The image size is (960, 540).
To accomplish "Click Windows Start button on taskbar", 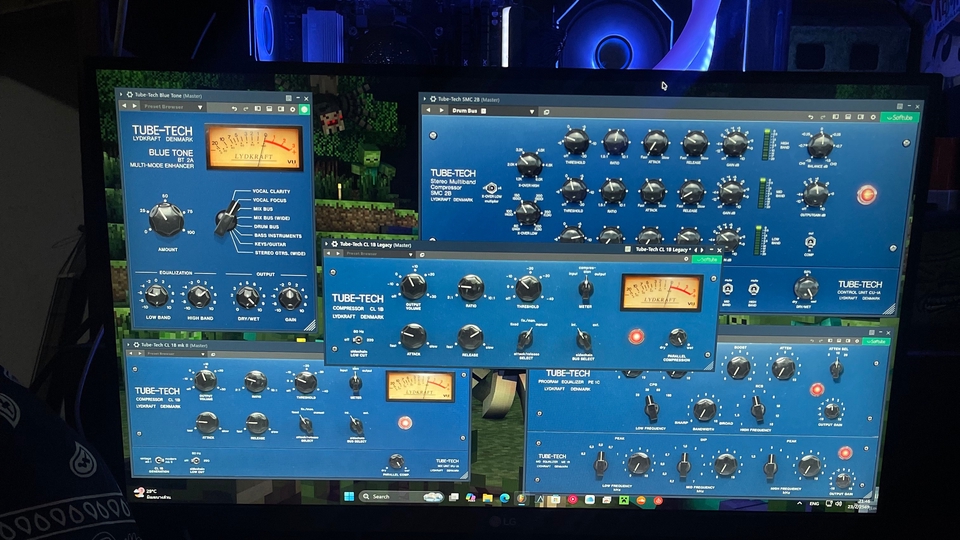I will (x=349, y=496).
